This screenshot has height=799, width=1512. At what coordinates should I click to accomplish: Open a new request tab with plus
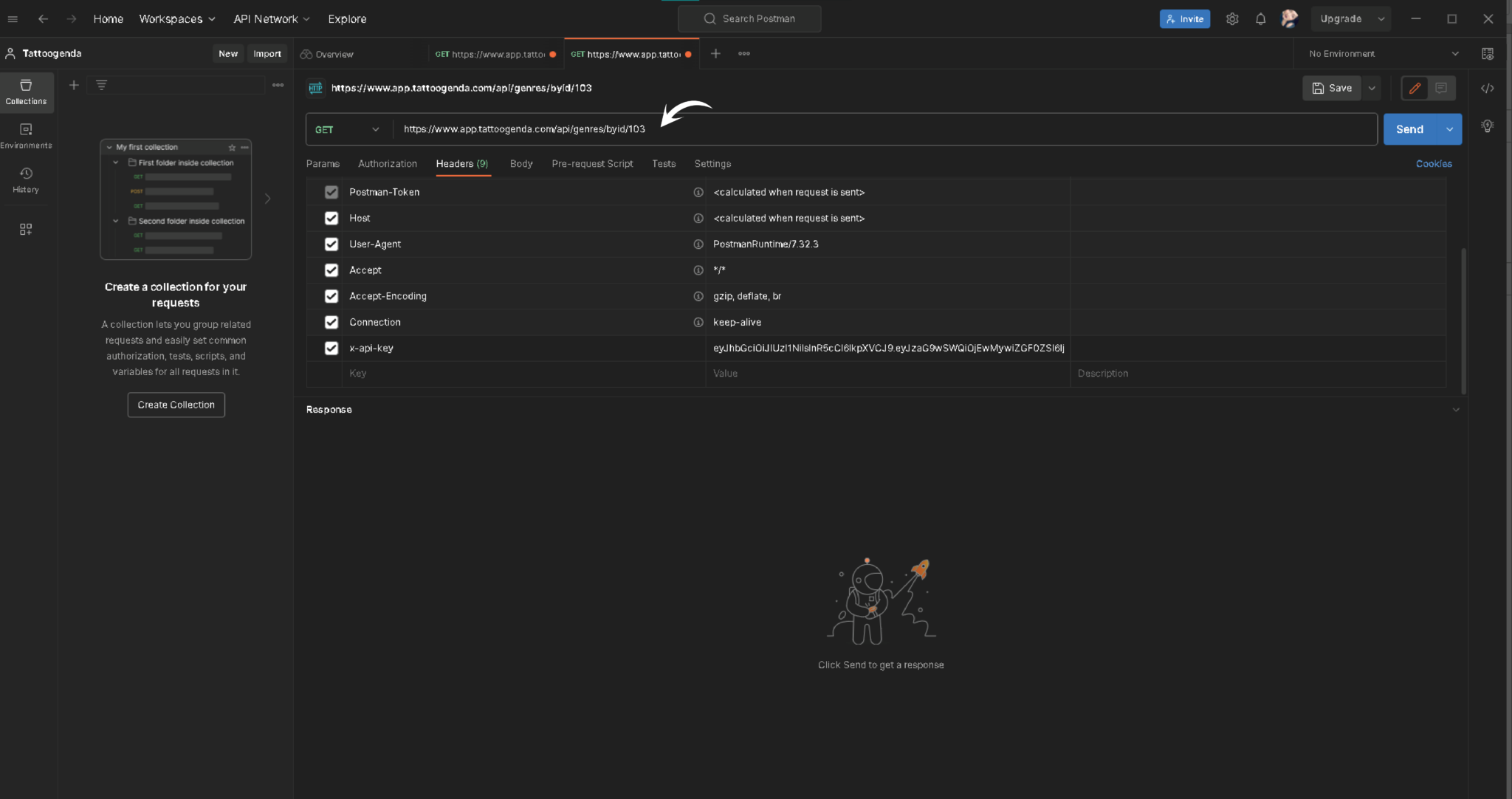[715, 54]
